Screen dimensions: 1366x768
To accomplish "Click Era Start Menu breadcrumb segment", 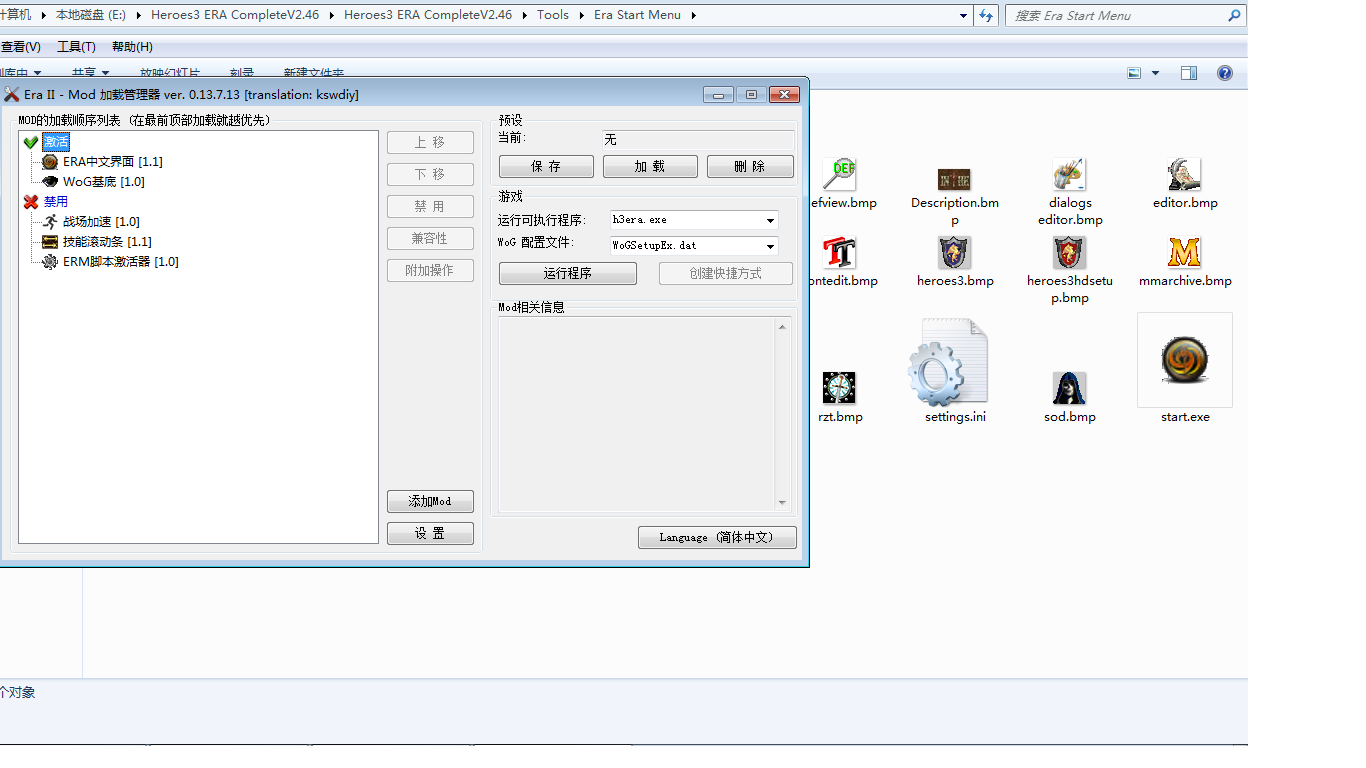I will coord(637,15).
